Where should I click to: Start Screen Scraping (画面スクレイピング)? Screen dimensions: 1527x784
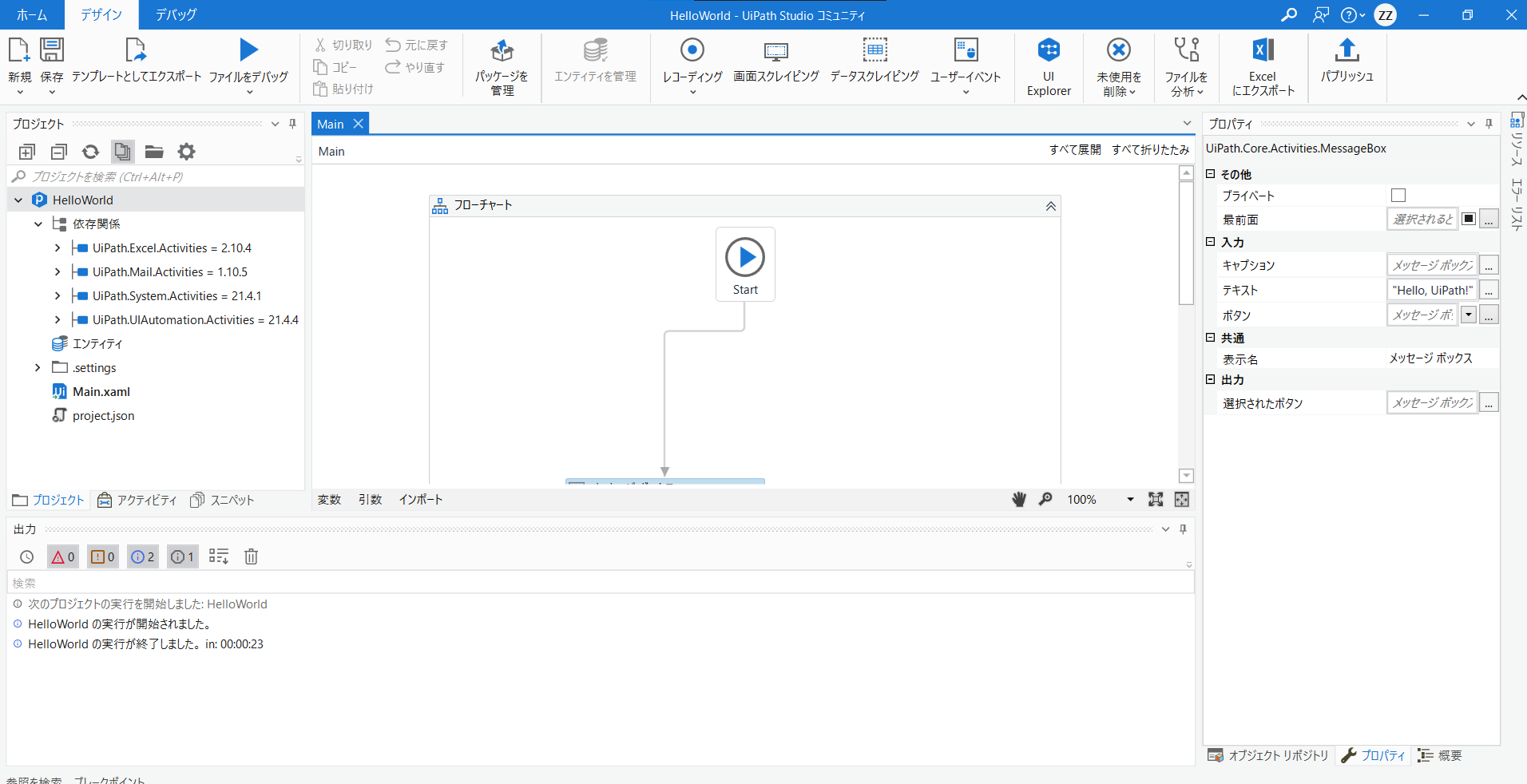(775, 61)
